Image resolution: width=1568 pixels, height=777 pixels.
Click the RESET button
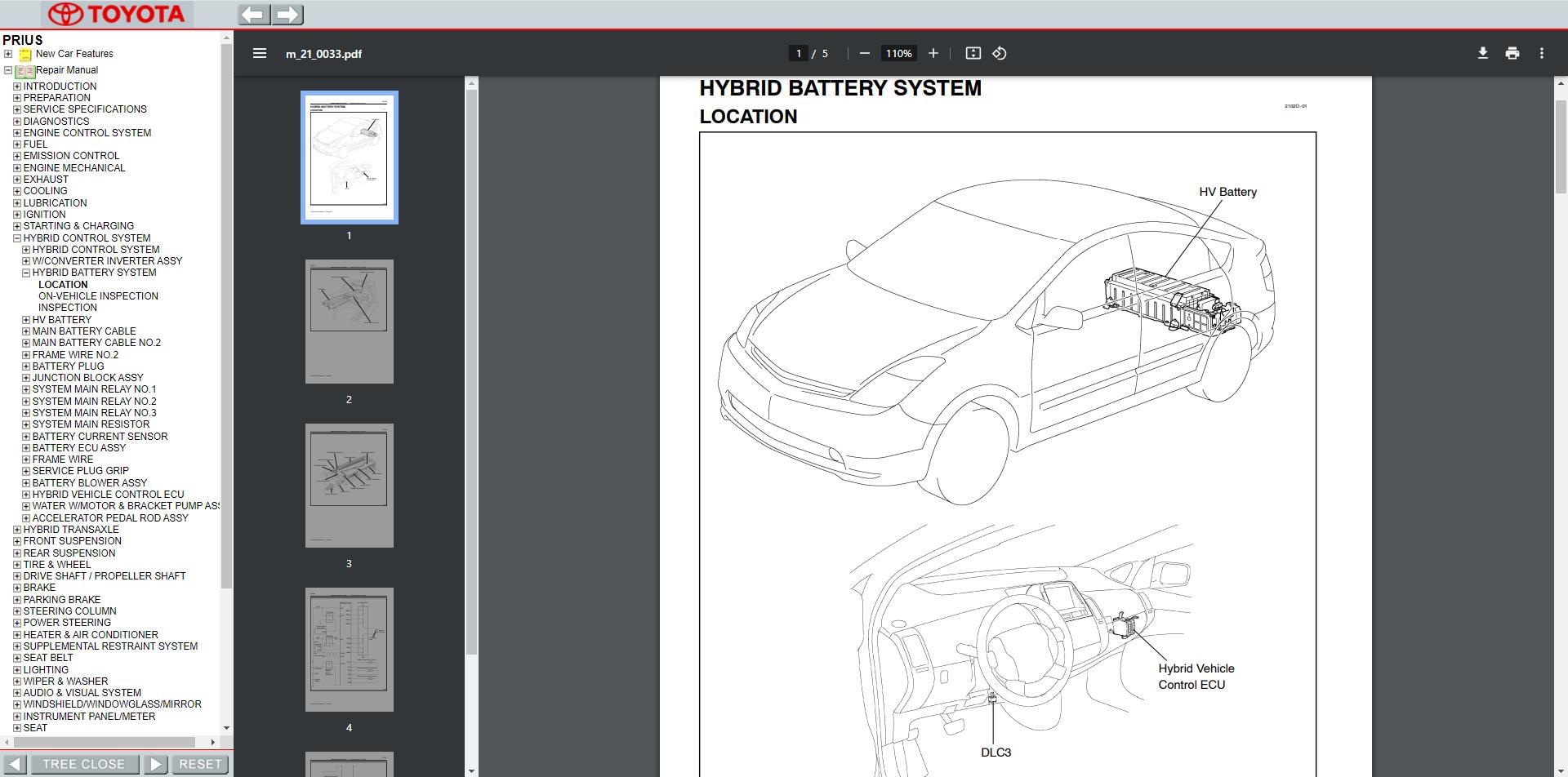[x=200, y=764]
